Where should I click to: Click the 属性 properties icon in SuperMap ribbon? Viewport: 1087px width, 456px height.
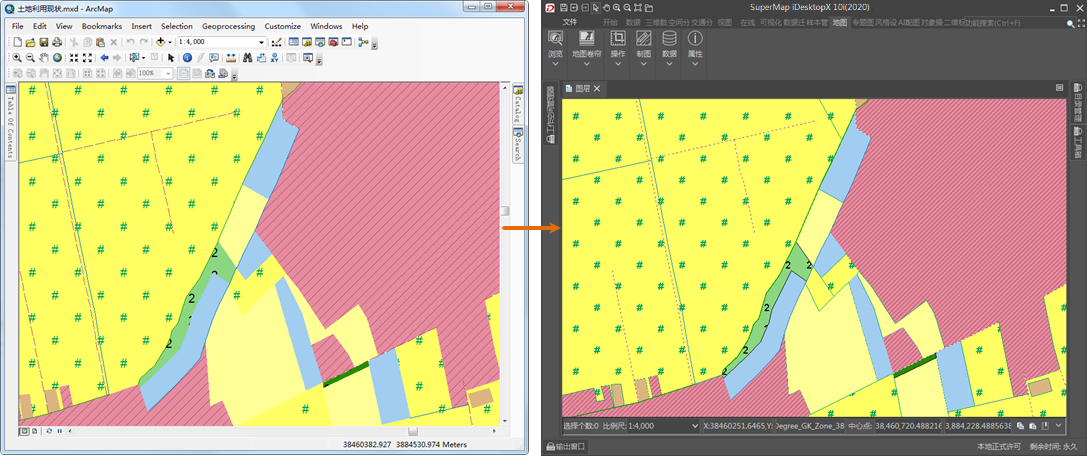click(x=695, y=39)
